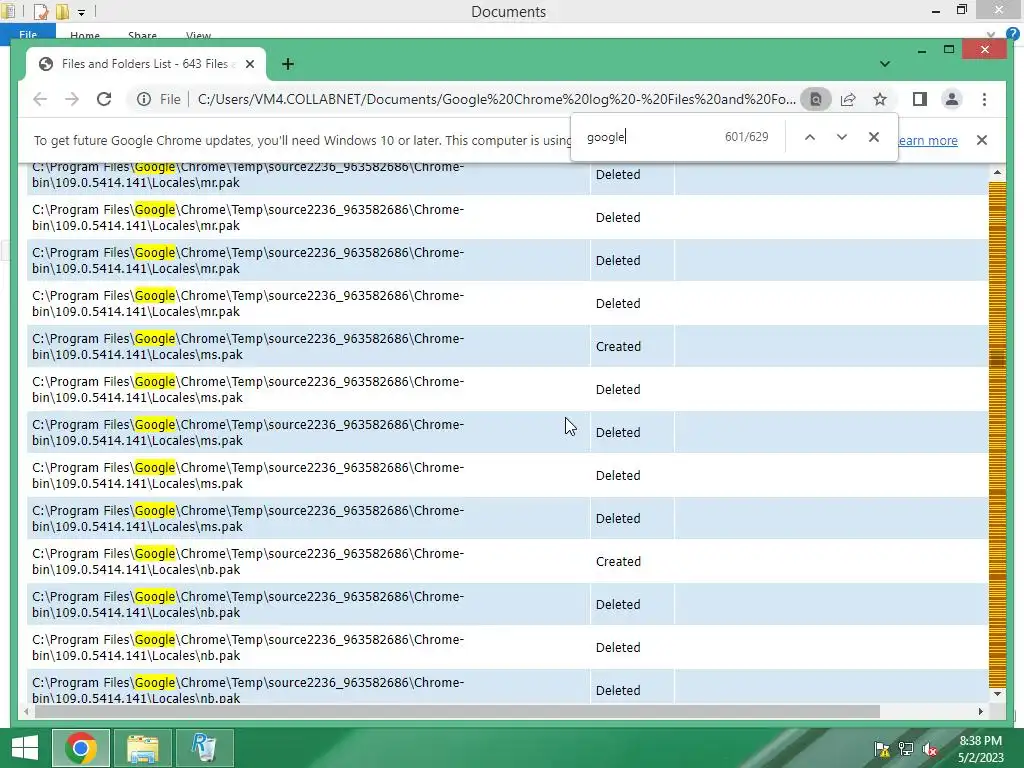Click horizontal scrollbar left arrow
This screenshot has width=1024, height=768.
coord(26,711)
